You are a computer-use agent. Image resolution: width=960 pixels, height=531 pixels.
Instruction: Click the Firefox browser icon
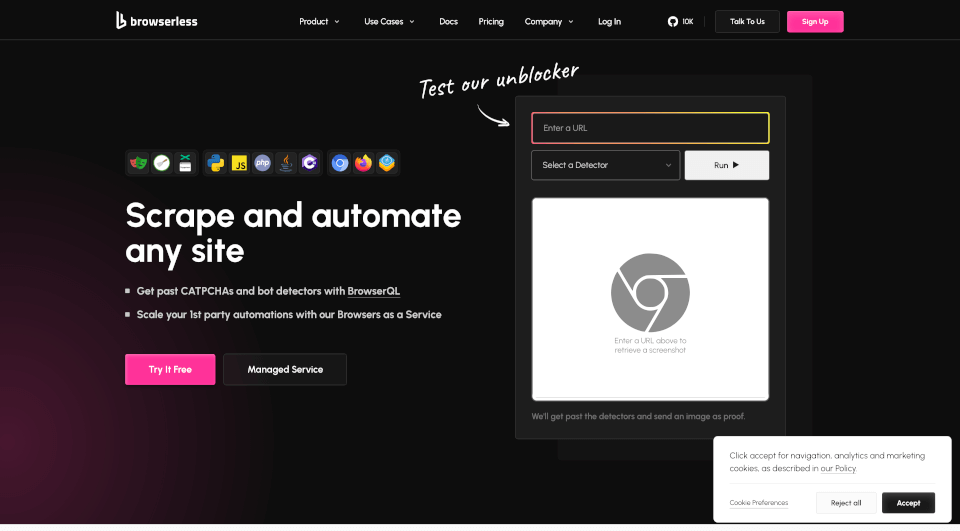[x=364, y=163]
